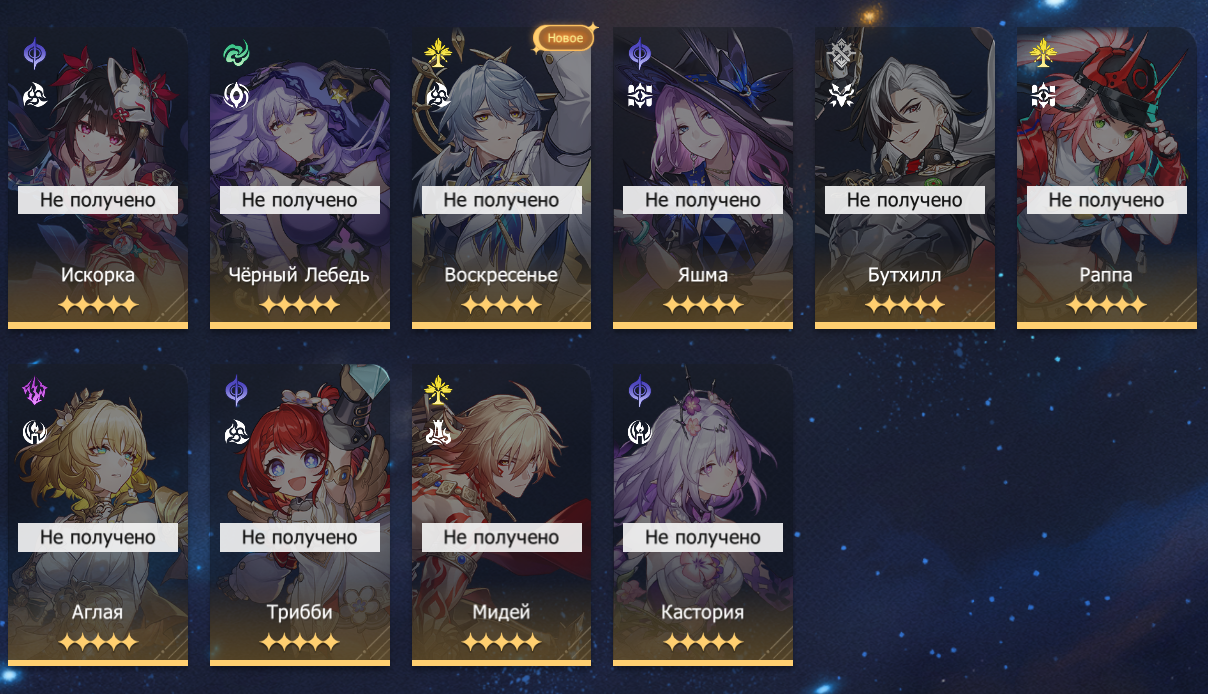Screen dimensions: 1208x694
Task: Click the Physical element icon on Бутхилл's card
Action: click(x=842, y=54)
